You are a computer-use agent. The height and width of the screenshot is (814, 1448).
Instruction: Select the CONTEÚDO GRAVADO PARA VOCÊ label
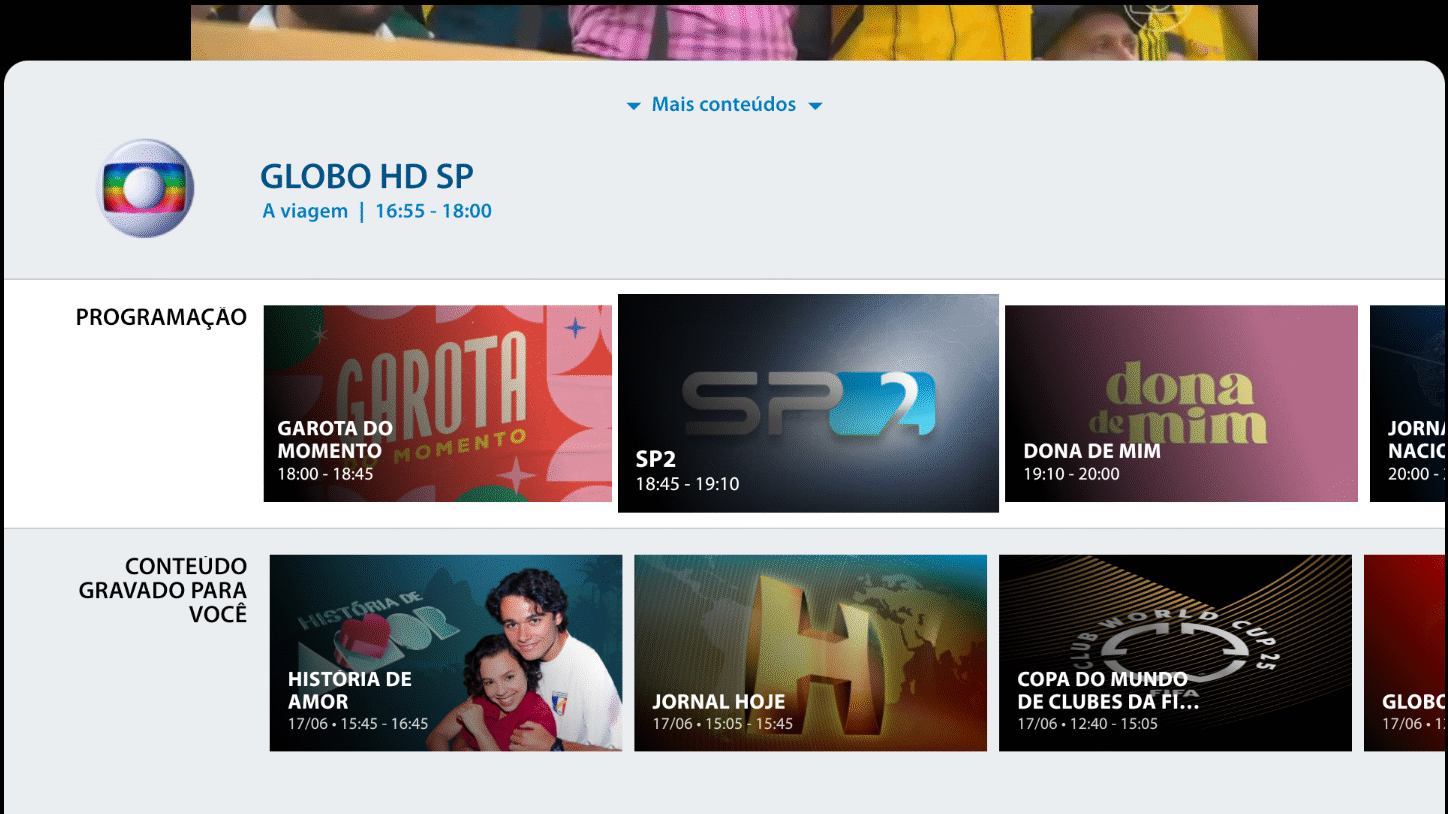click(x=163, y=590)
